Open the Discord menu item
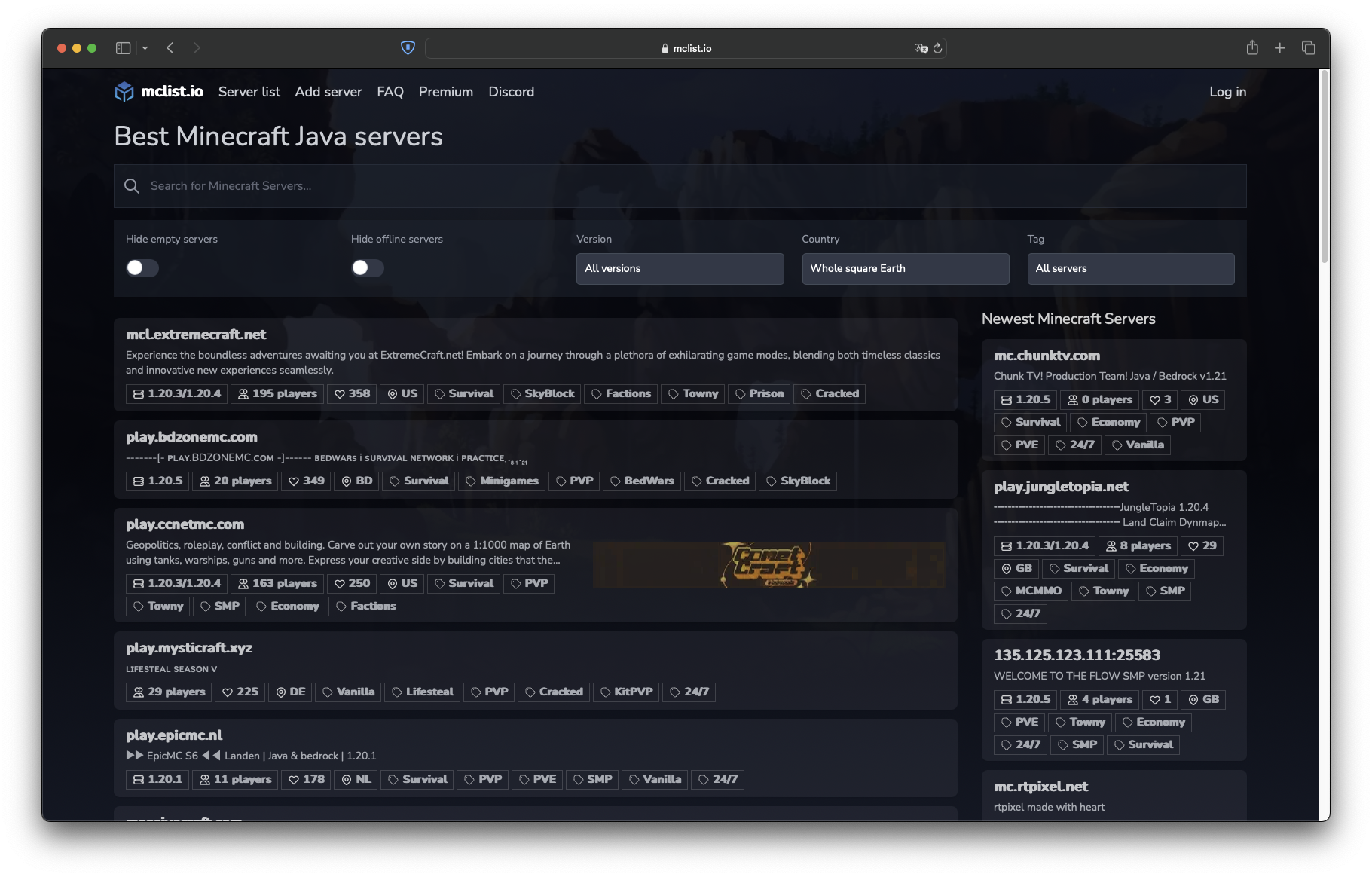Viewport: 1372px width, 877px height. [512, 92]
